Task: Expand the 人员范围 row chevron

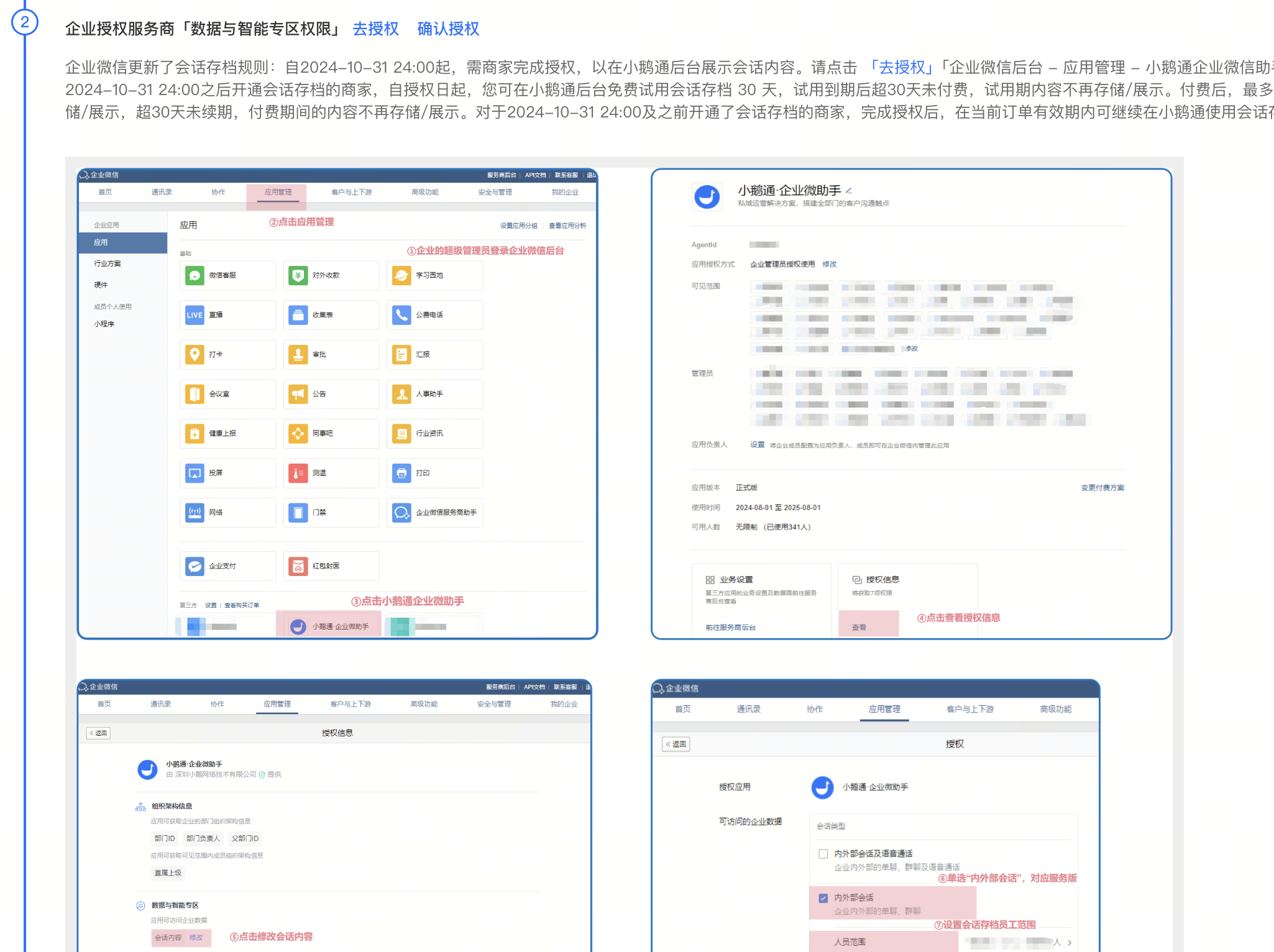Action: (x=1070, y=943)
